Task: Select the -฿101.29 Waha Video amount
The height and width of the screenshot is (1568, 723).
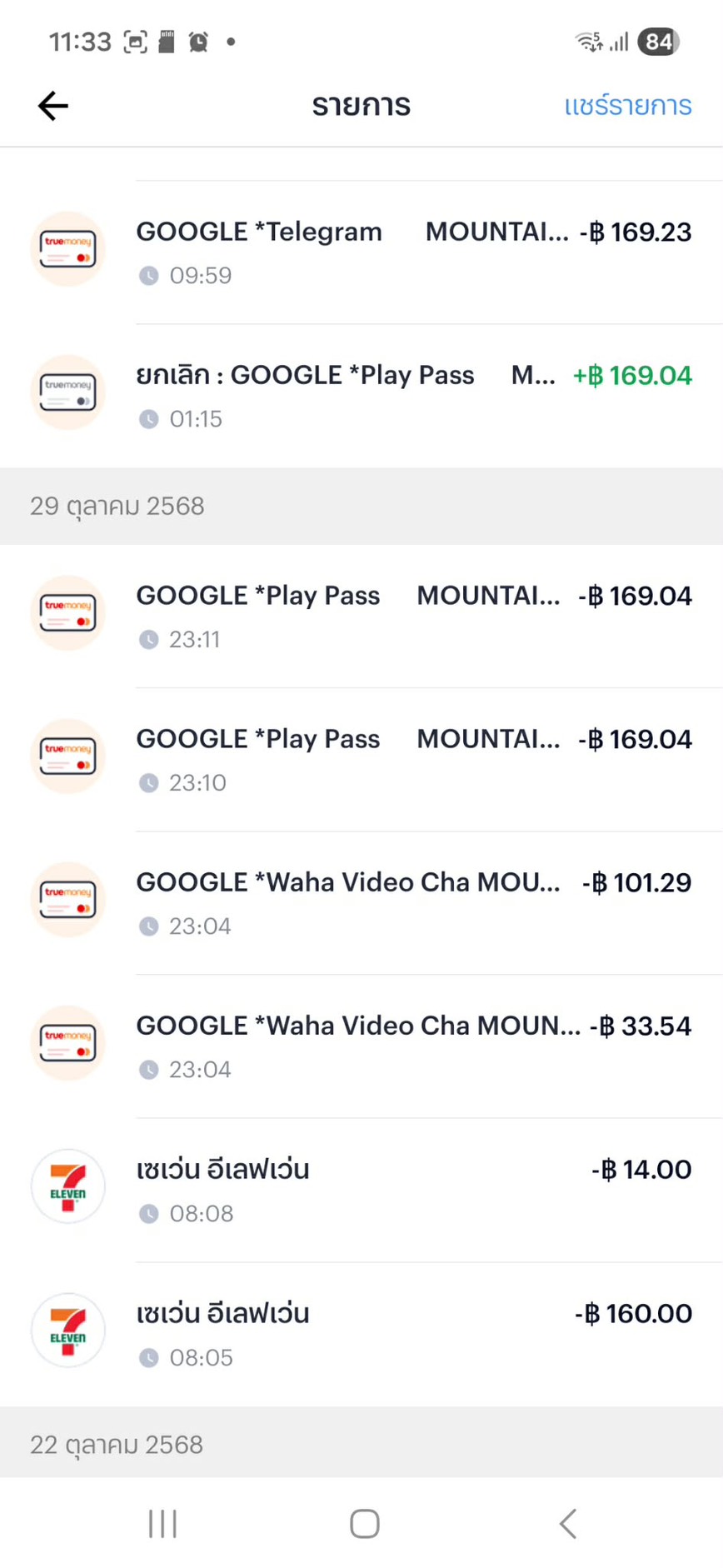Action: click(x=636, y=882)
